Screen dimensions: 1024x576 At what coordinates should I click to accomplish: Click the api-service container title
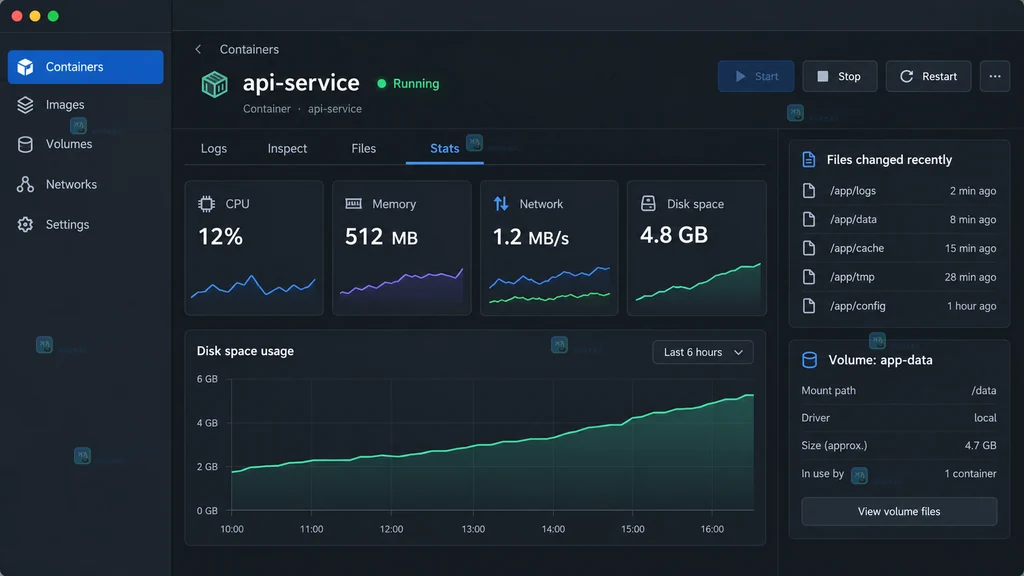[x=301, y=83]
